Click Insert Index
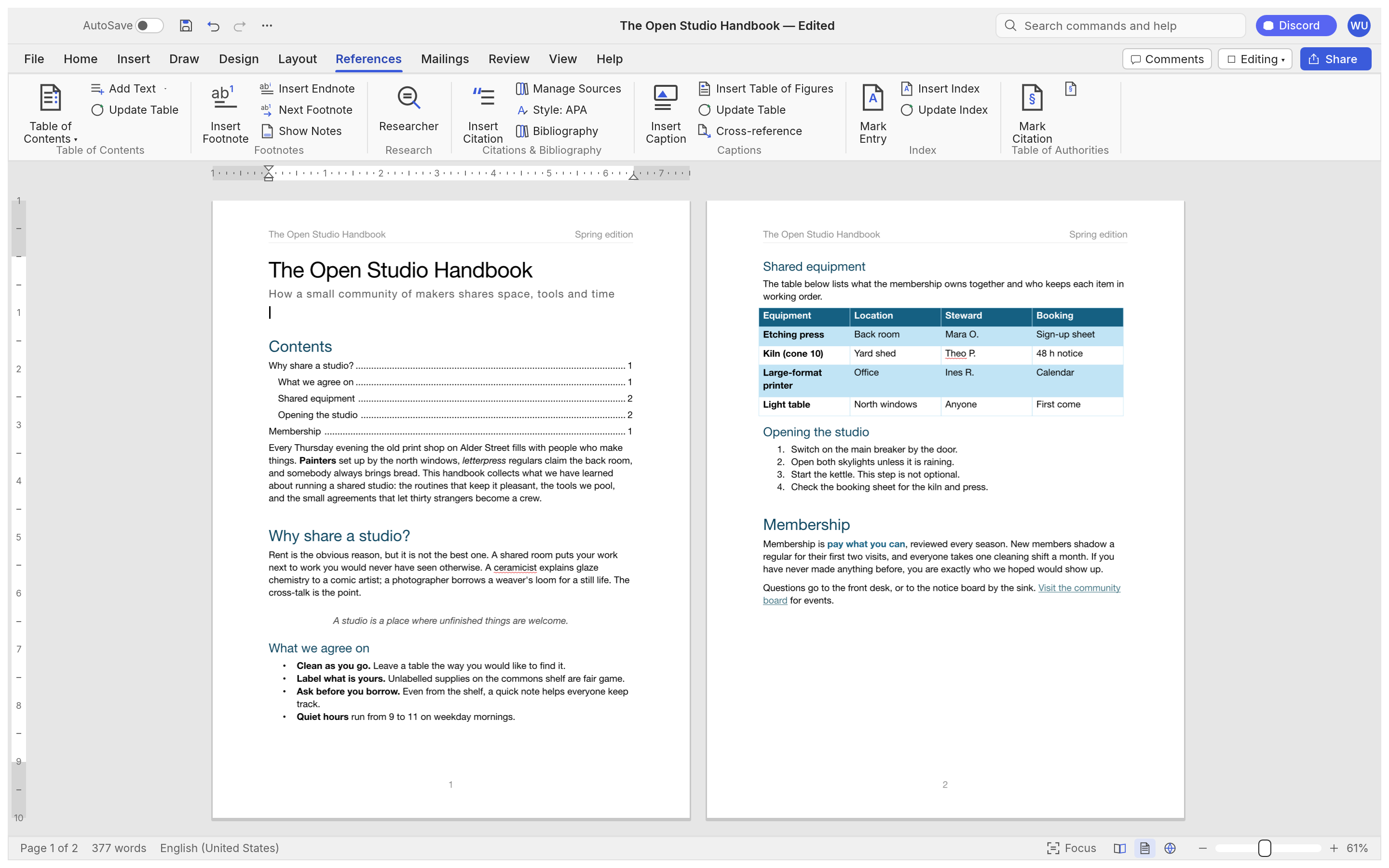The width and height of the screenshot is (1389, 868). pyautogui.click(x=940, y=88)
